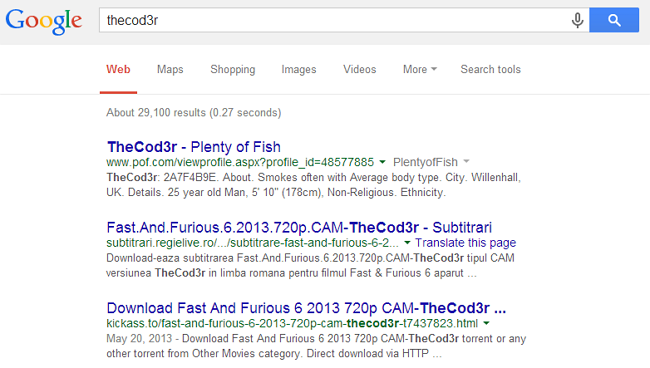This screenshot has width=650, height=368.
Task: Select the Web tab
Action: [x=118, y=69]
